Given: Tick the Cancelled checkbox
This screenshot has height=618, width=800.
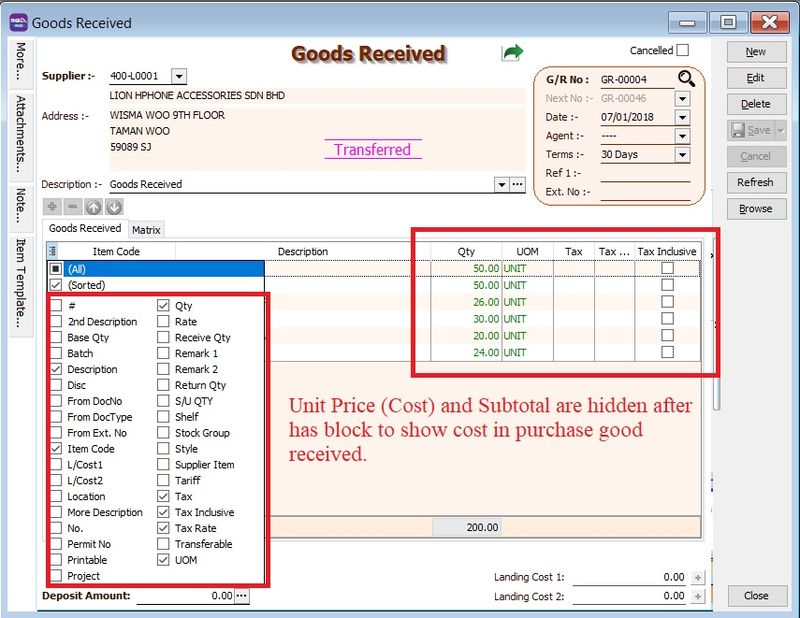Looking at the screenshot, I should [x=682, y=50].
